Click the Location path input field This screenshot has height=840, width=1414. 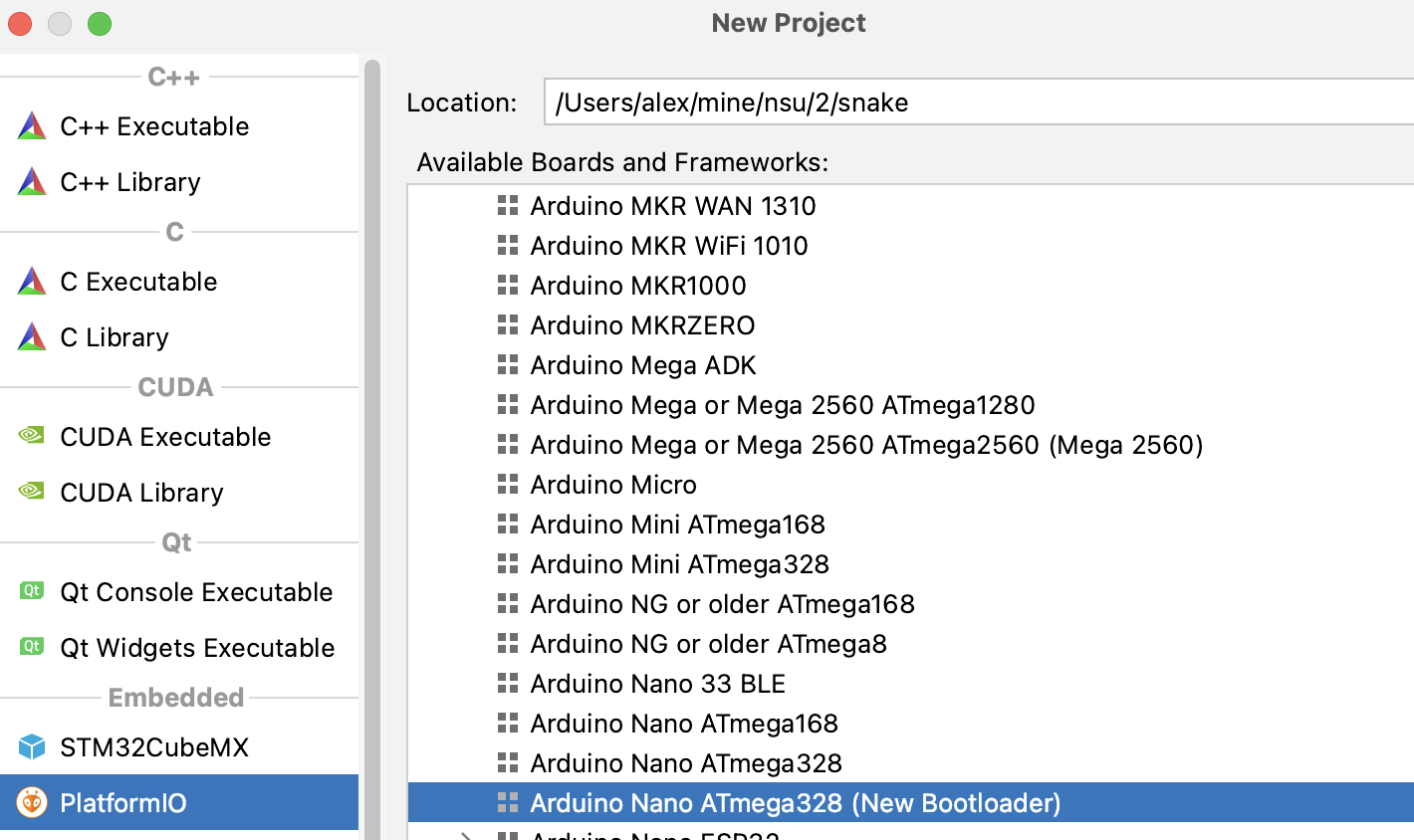click(x=979, y=103)
